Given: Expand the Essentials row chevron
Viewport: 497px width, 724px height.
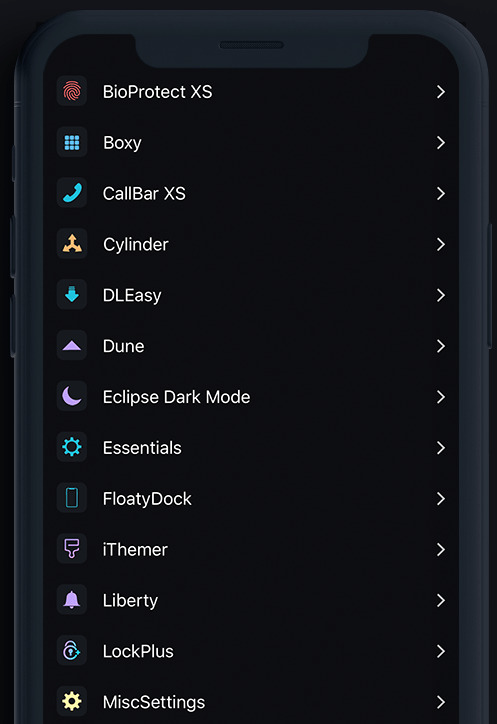Looking at the screenshot, I should (x=441, y=447).
